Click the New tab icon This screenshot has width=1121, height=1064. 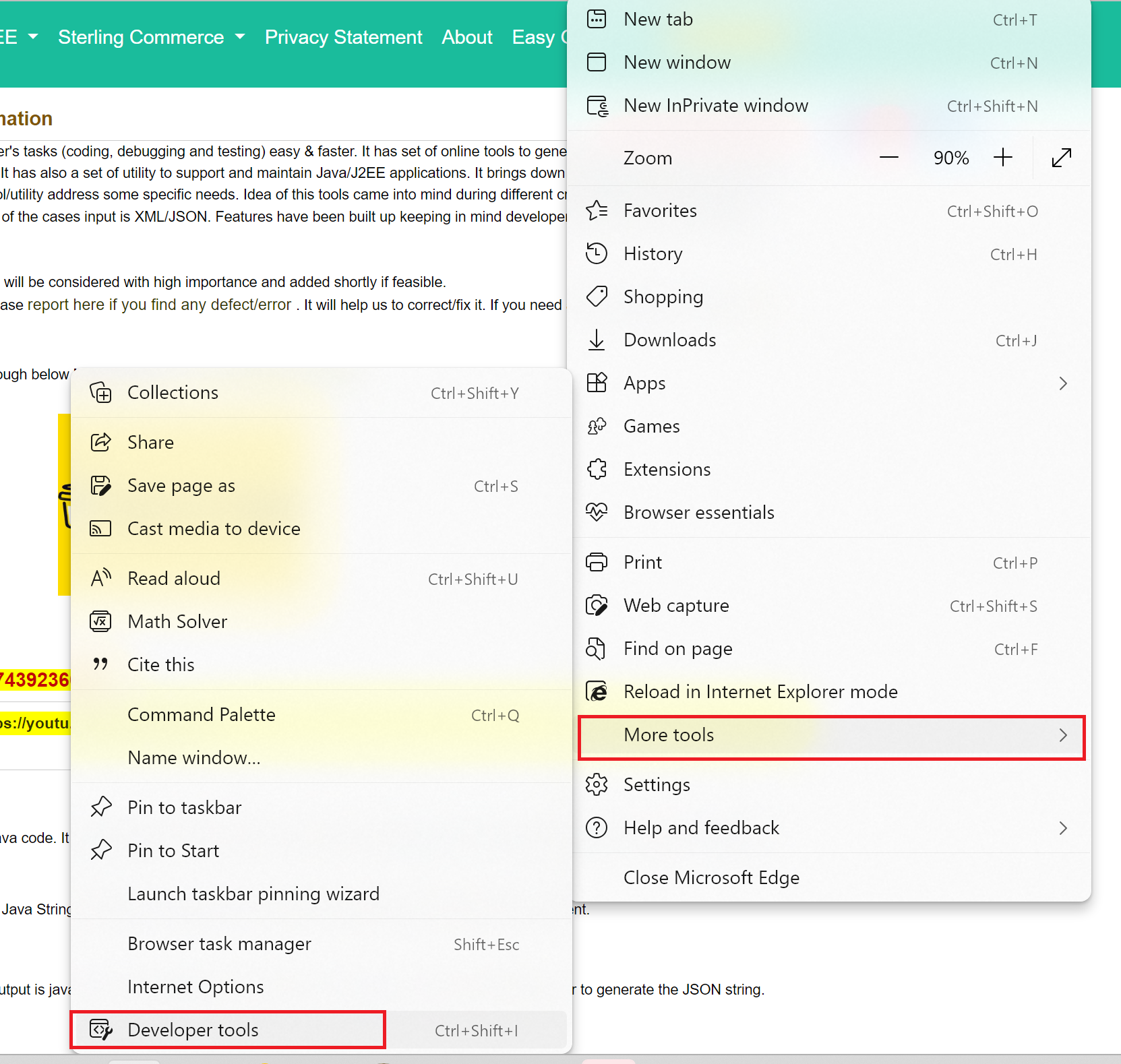(x=597, y=19)
